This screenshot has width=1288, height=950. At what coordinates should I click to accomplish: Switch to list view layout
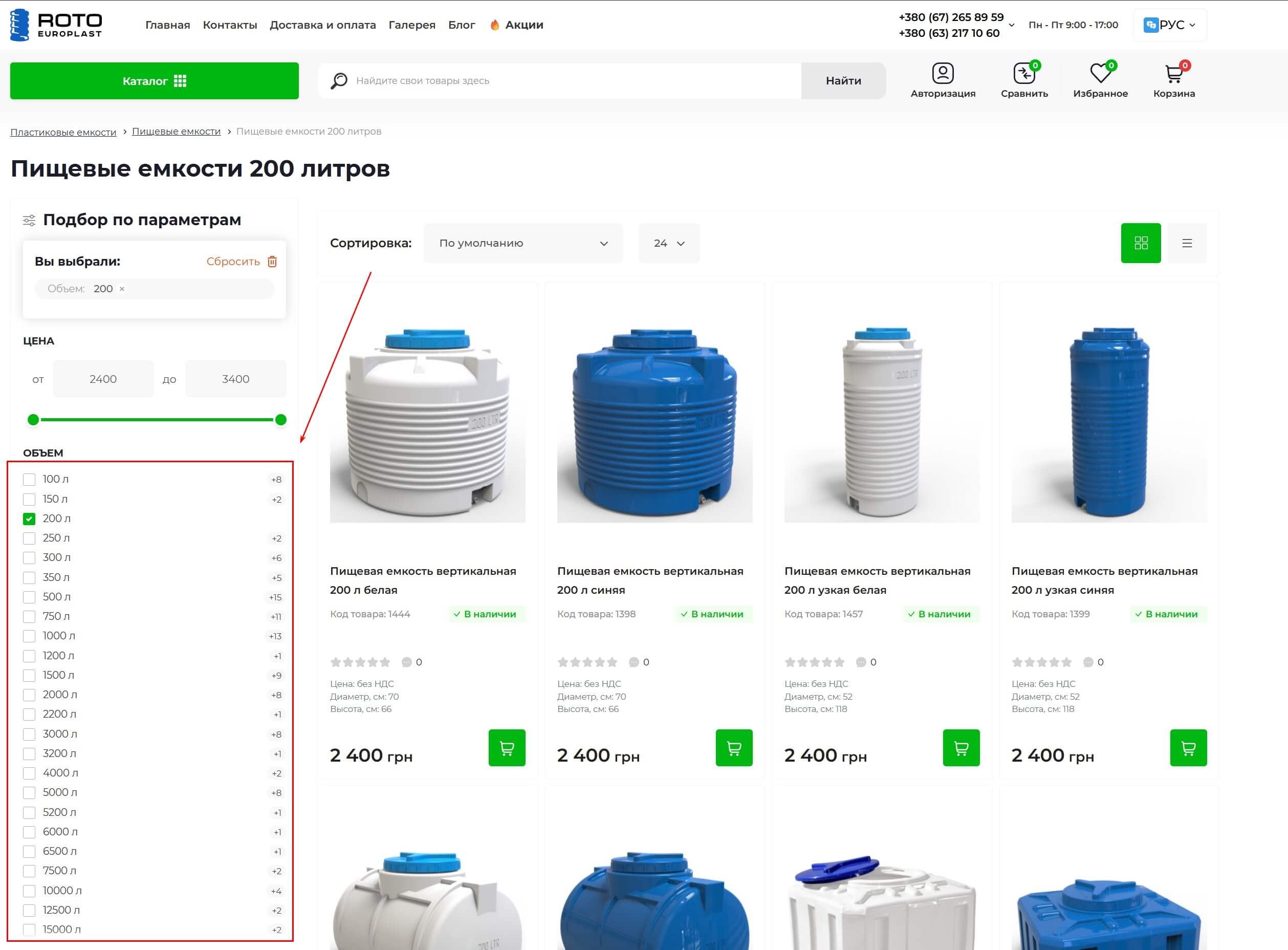click(x=1187, y=243)
